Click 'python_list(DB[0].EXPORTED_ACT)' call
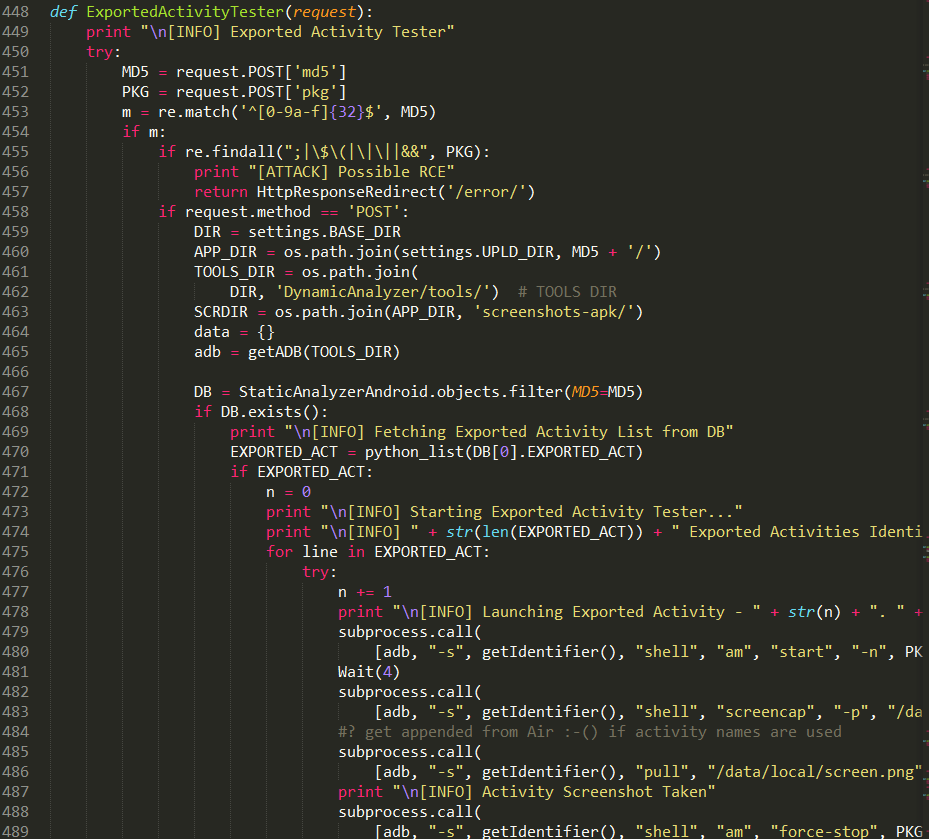 (504, 452)
